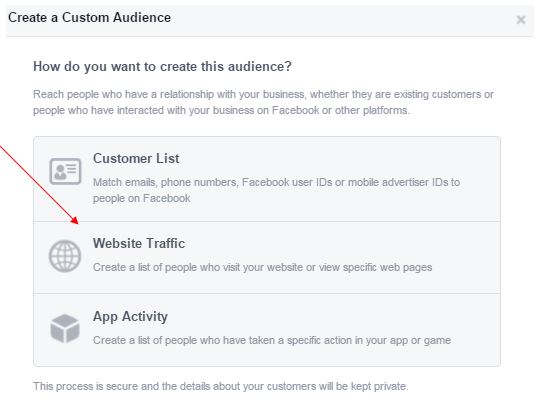Click the App Activity cube icon
The image size is (541, 403).
pos(65,328)
